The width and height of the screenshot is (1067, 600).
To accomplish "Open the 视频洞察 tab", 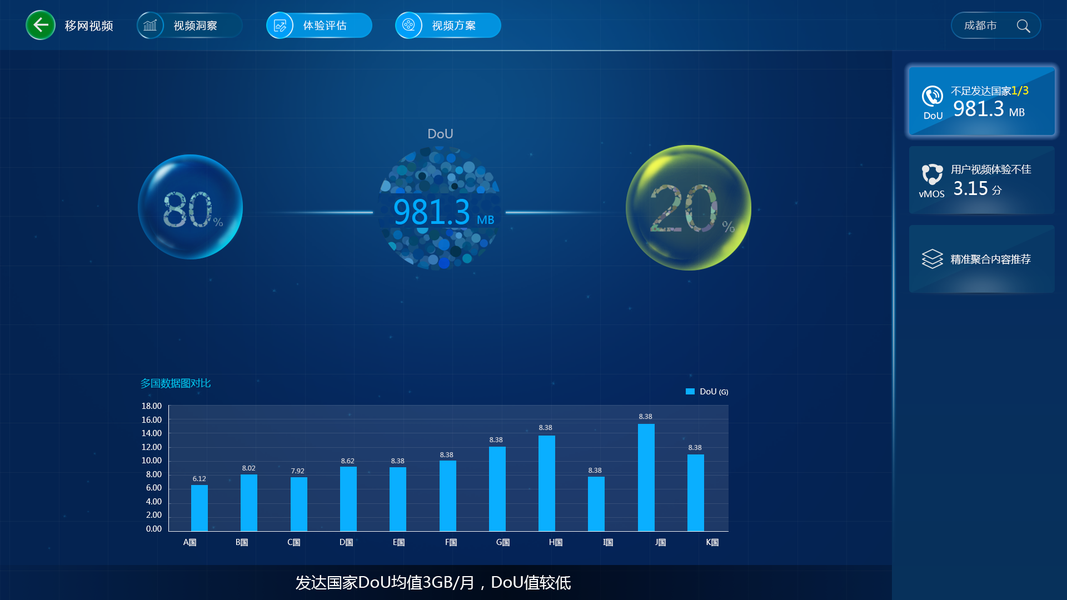I will click(x=190, y=25).
